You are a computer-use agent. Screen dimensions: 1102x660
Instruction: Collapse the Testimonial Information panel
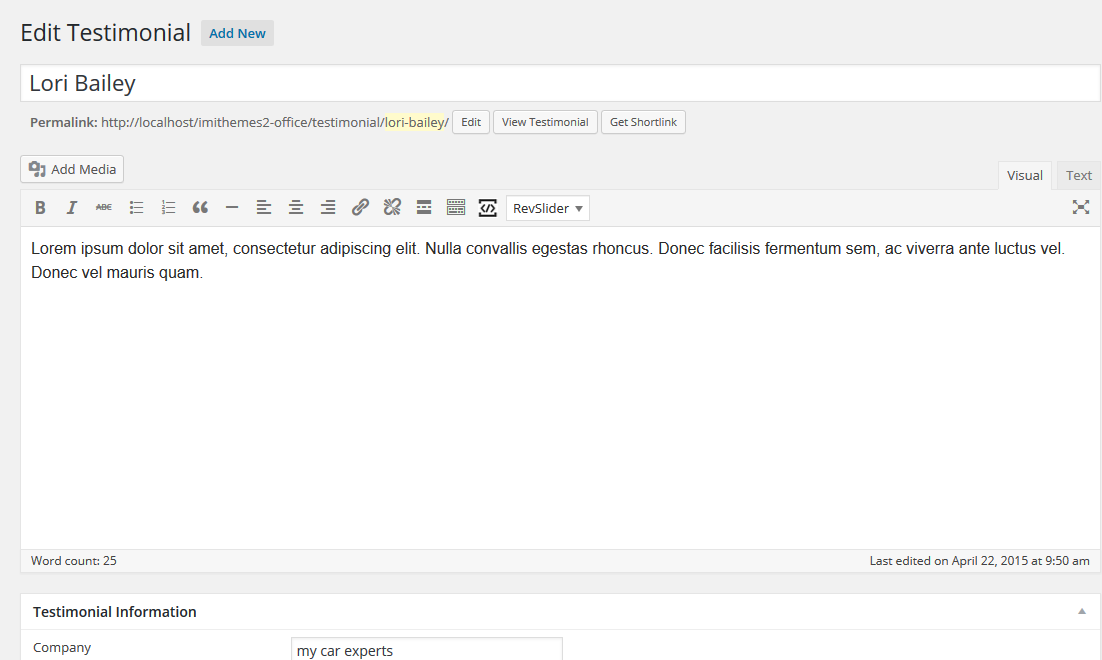(x=1082, y=612)
